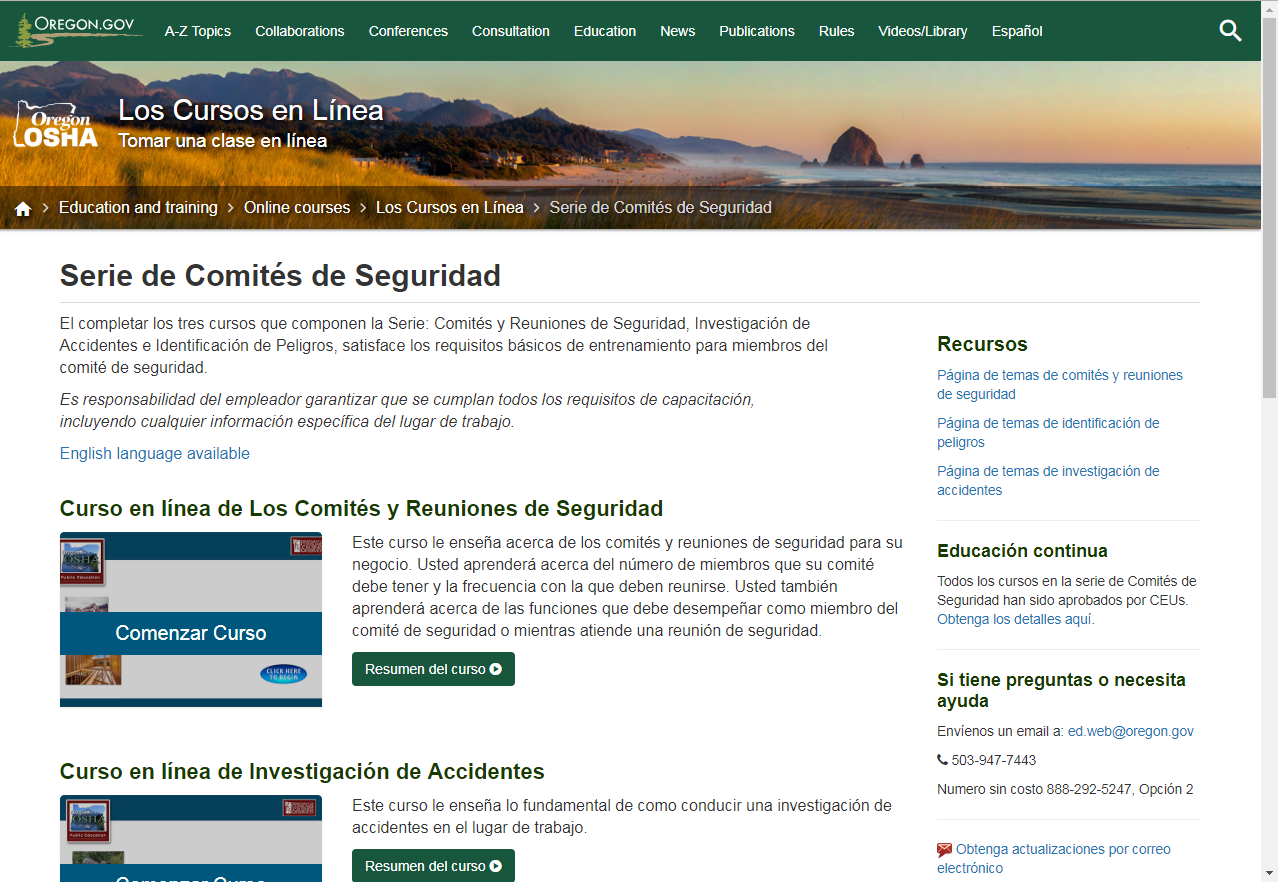Click the Oregon.gov logo

(76, 30)
